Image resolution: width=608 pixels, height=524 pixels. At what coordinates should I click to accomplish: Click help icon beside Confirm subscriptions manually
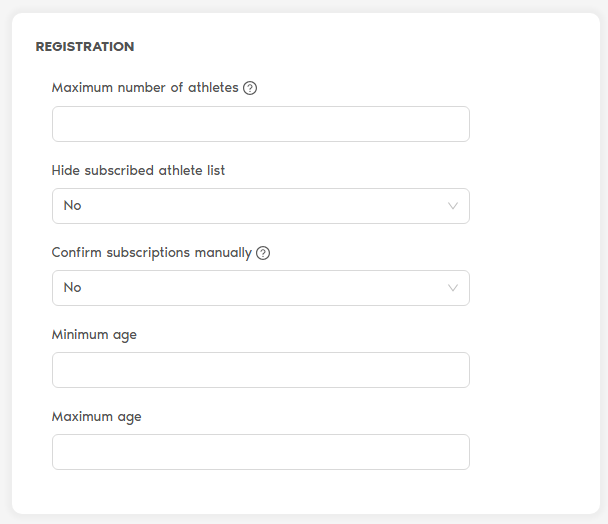[x=263, y=253]
